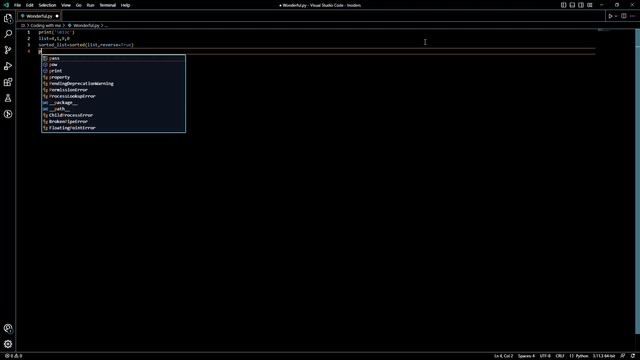
Task: Open the Extensions view
Action: 8,82
